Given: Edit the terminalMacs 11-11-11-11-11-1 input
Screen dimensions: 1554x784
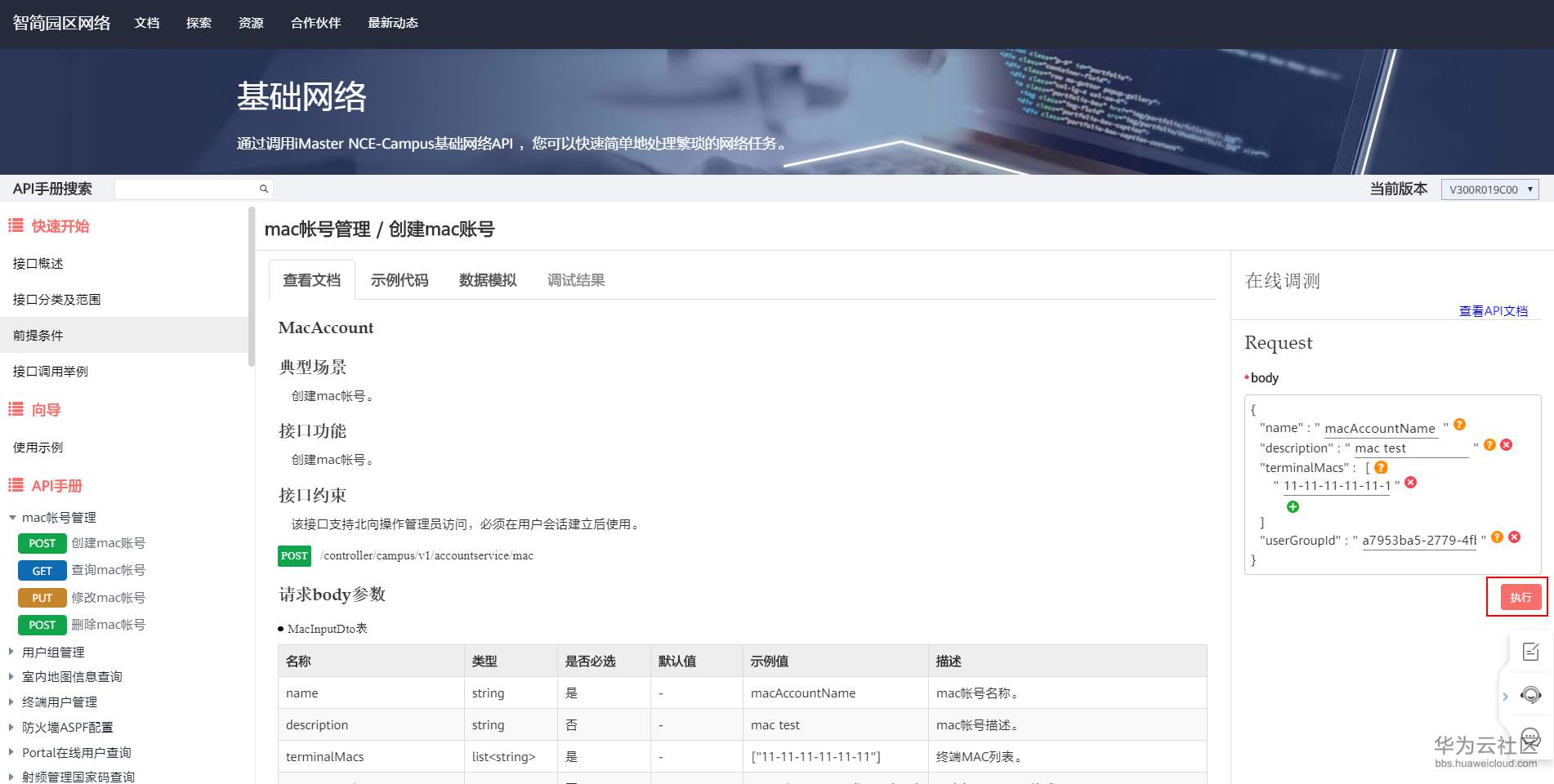Looking at the screenshot, I should (x=1337, y=485).
